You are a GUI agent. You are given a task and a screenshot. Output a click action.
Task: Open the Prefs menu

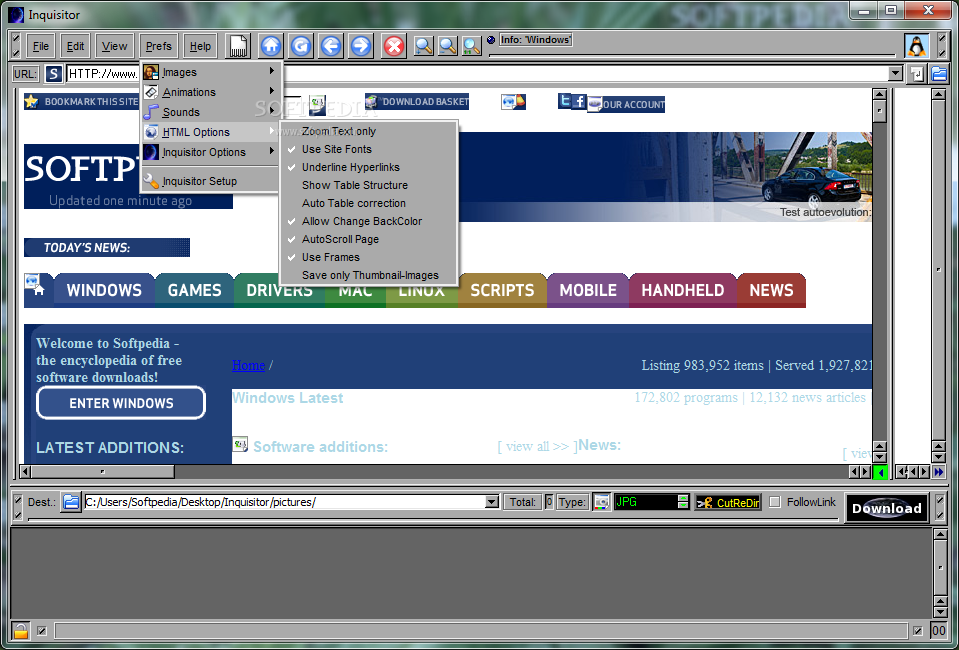pos(158,46)
